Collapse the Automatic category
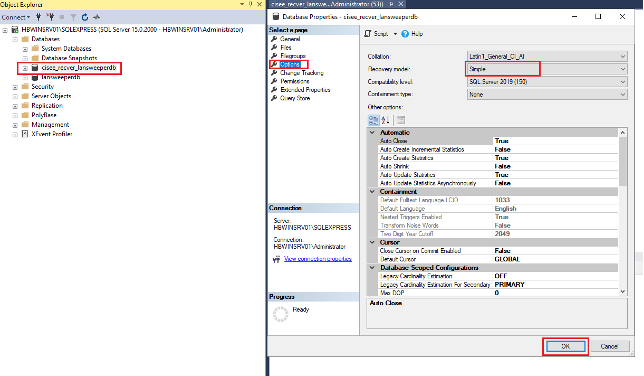 [x=373, y=133]
